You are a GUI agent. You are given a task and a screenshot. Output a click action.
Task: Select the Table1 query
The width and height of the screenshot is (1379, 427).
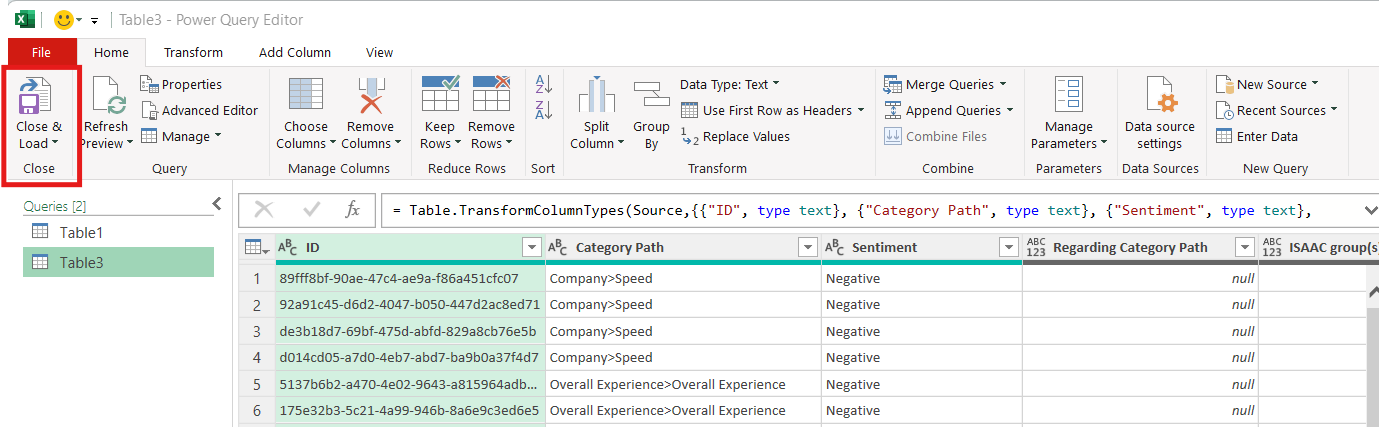(82, 232)
